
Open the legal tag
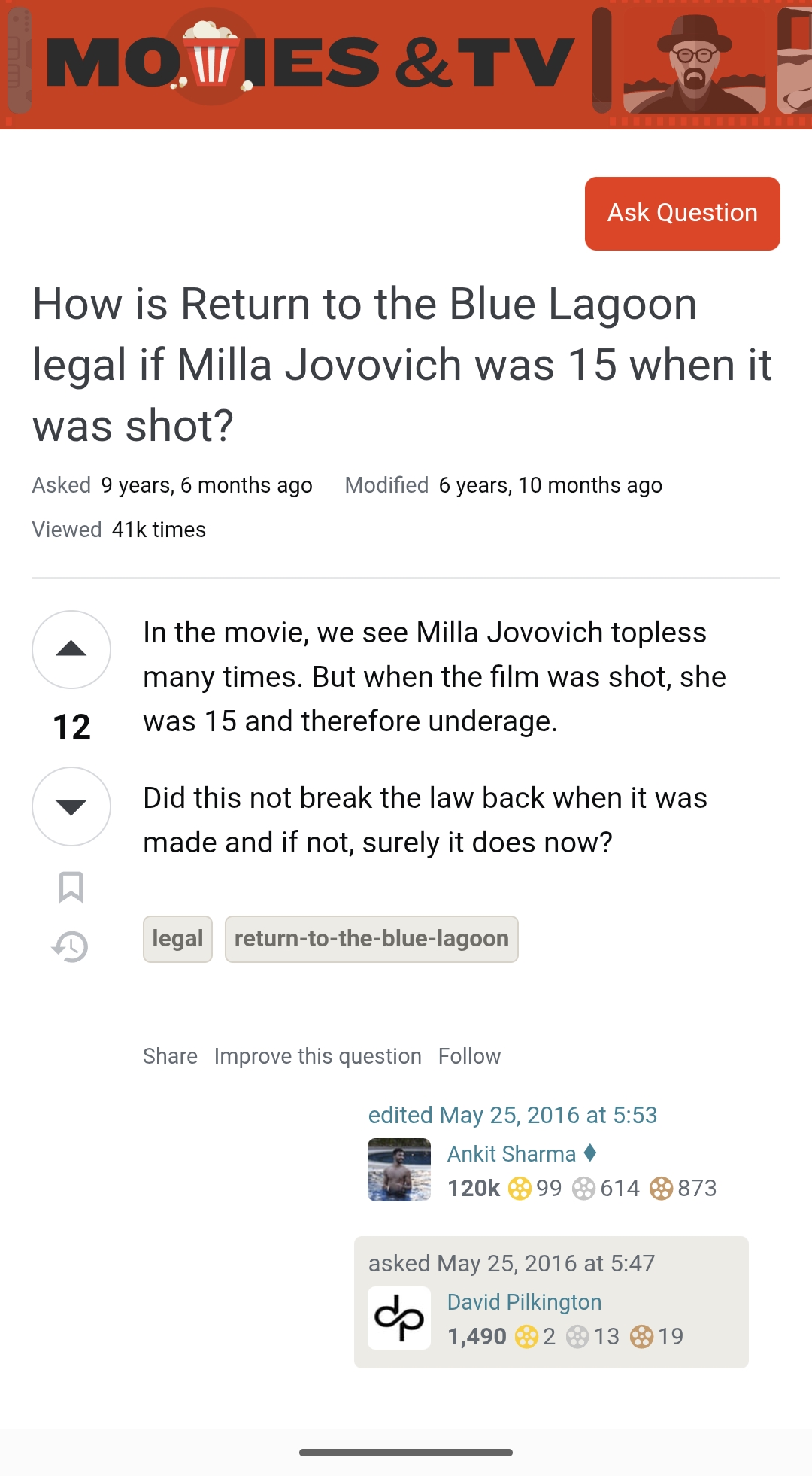pyautogui.click(x=177, y=939)
